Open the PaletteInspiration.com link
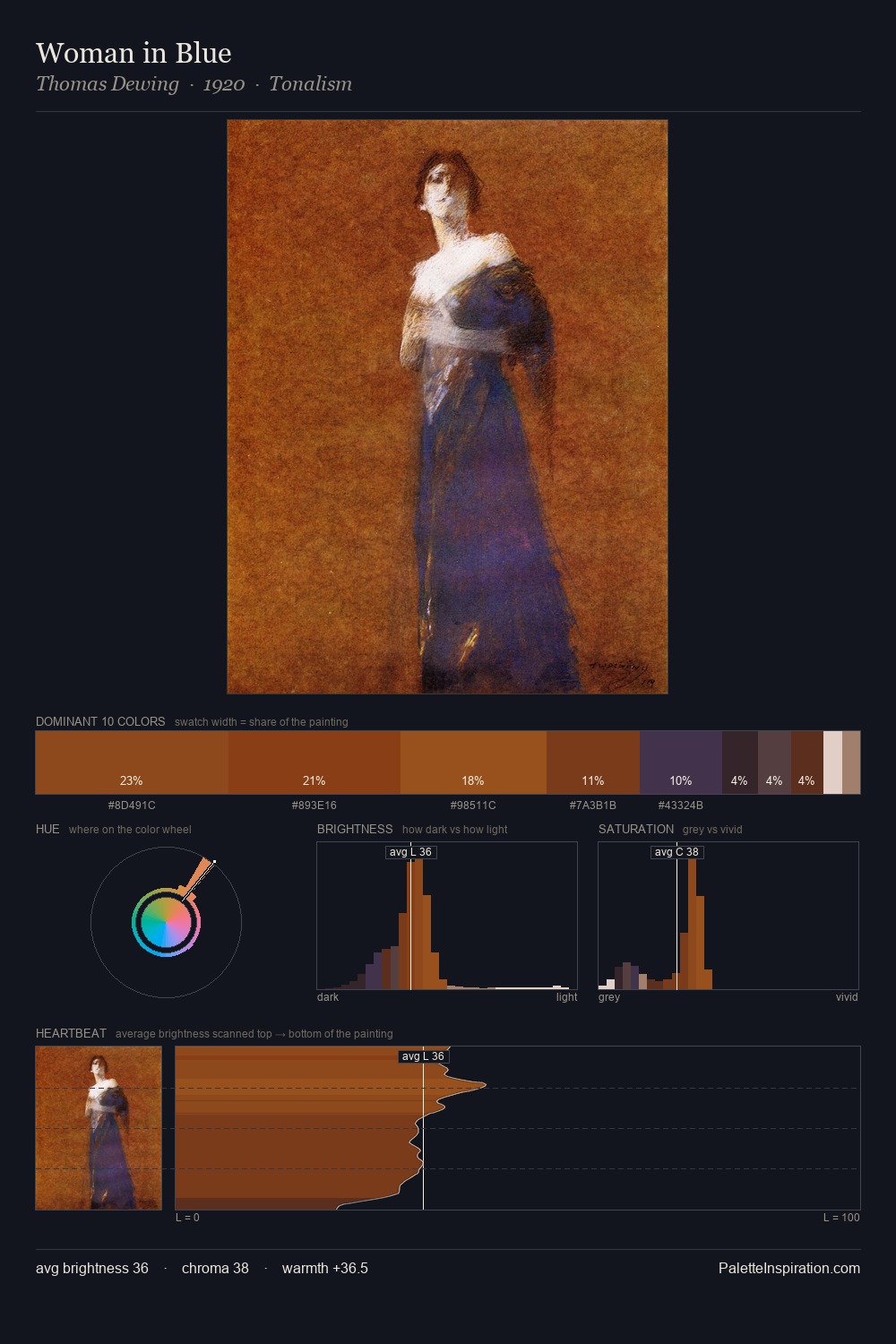The width and height of the screenshot is (896, 1344). 789,1268
